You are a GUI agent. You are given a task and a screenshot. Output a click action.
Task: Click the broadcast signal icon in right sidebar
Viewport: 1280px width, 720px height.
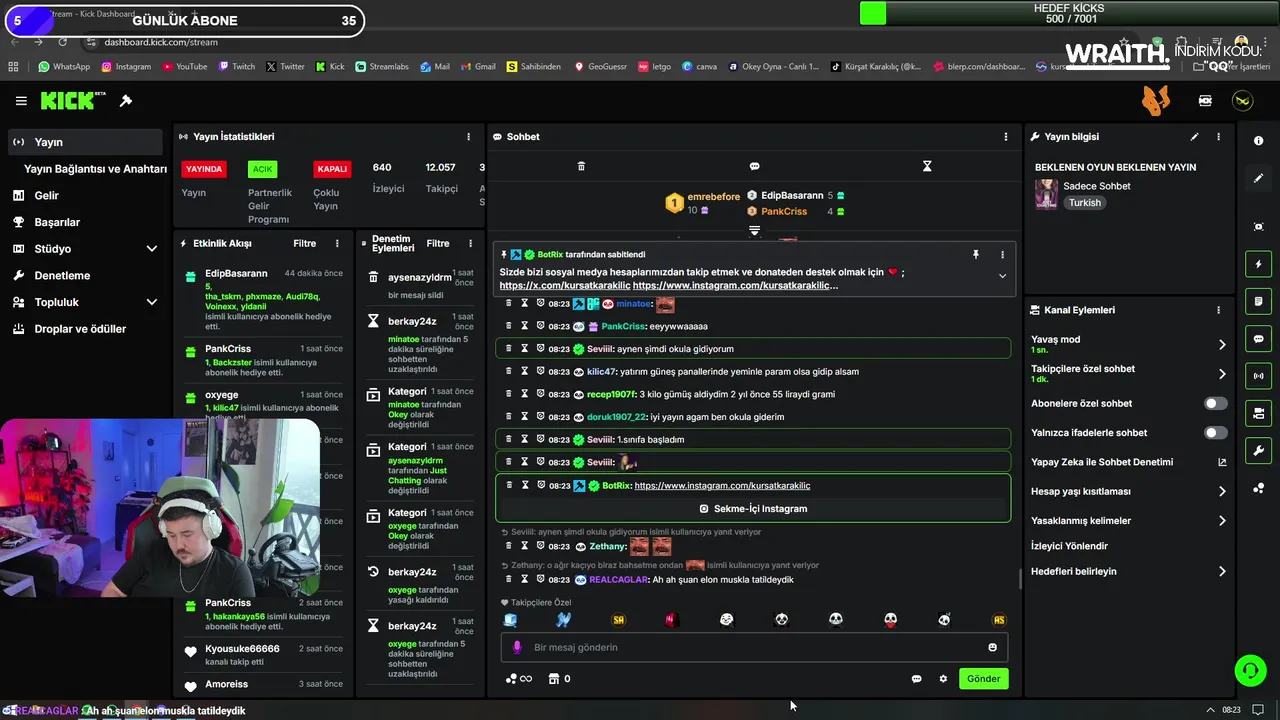[x=1258, y=376]
